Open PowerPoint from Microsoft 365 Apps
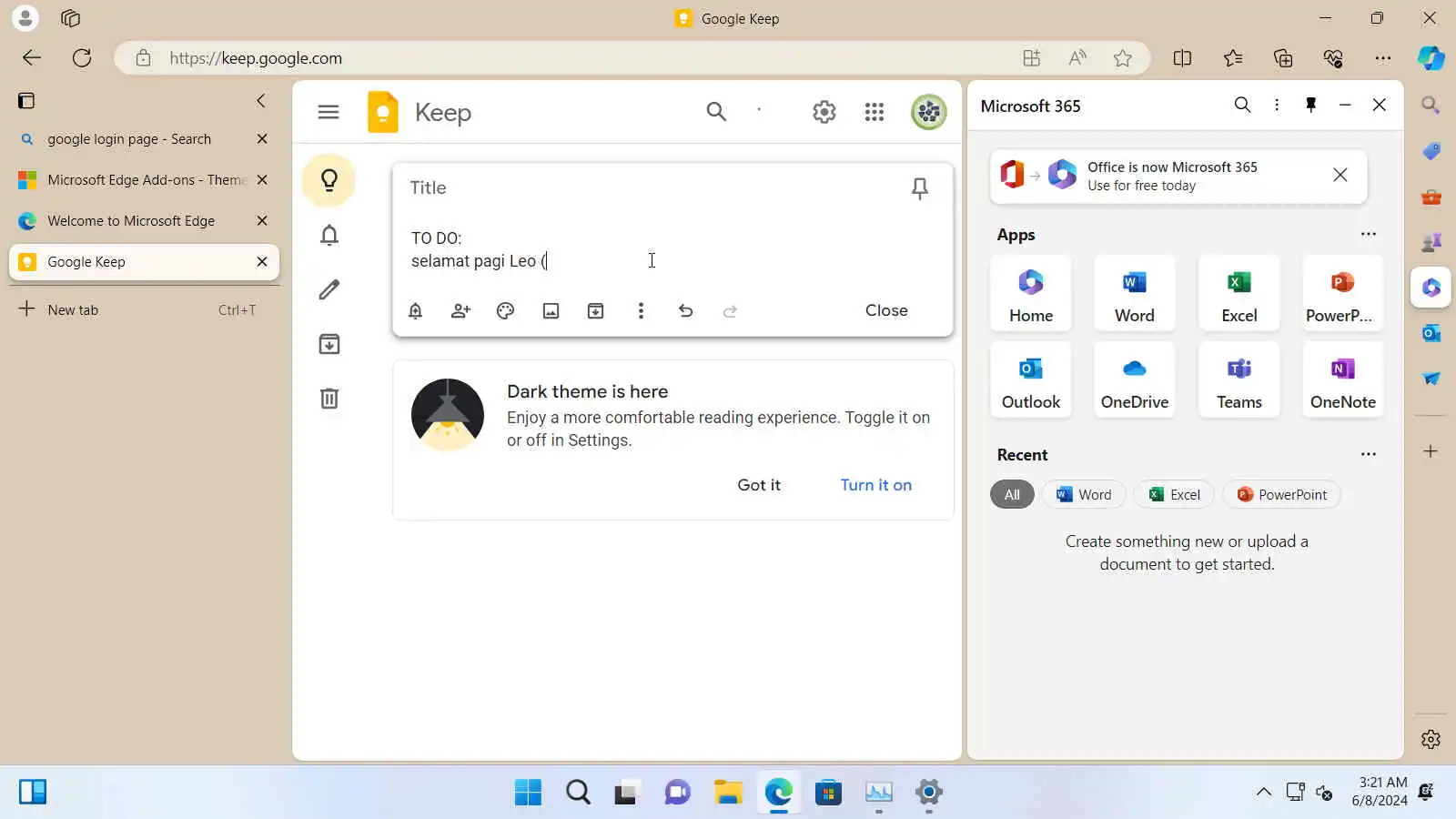This screenshot has height=819, width=1456. (1343, 294)
